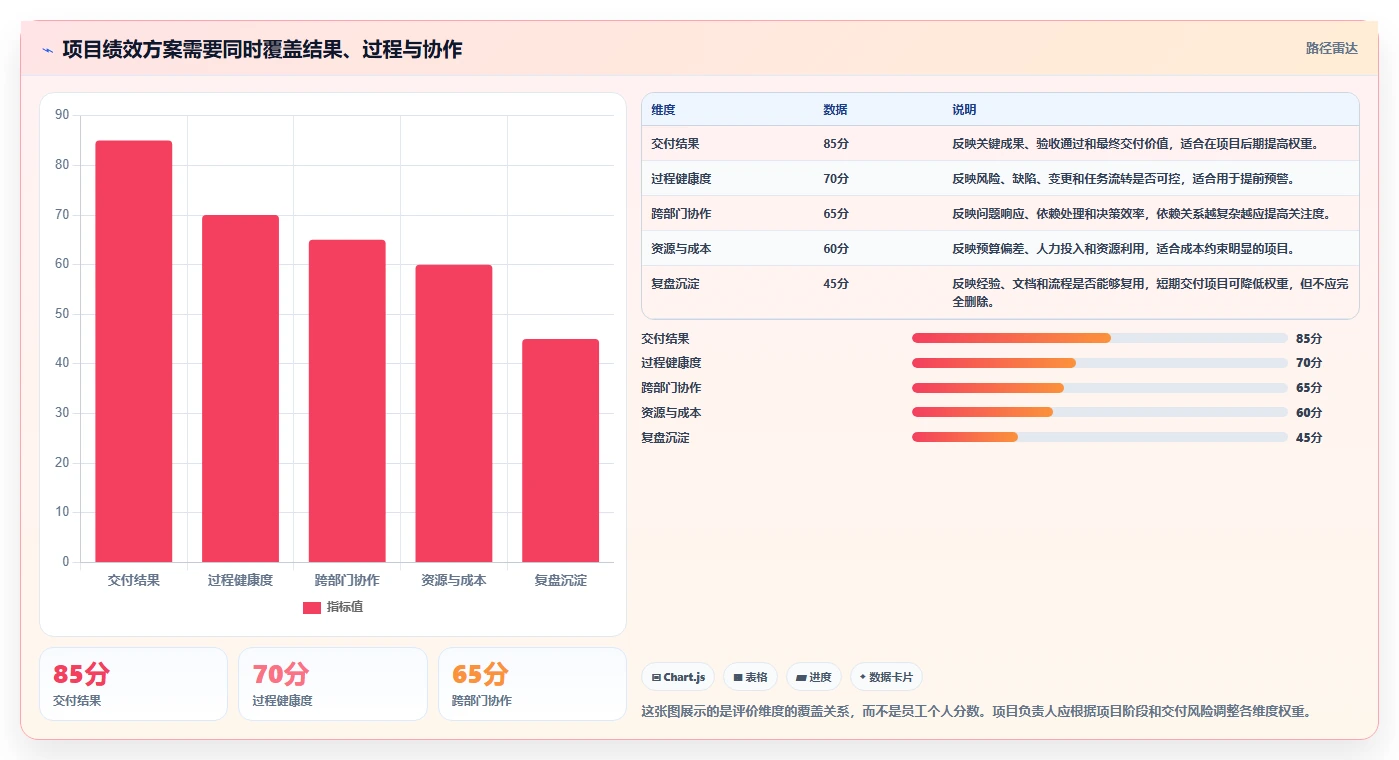Click the 50 tick on the y-axis
The height and width of the screenshot is (760, 1399).
tap(62, 314)
